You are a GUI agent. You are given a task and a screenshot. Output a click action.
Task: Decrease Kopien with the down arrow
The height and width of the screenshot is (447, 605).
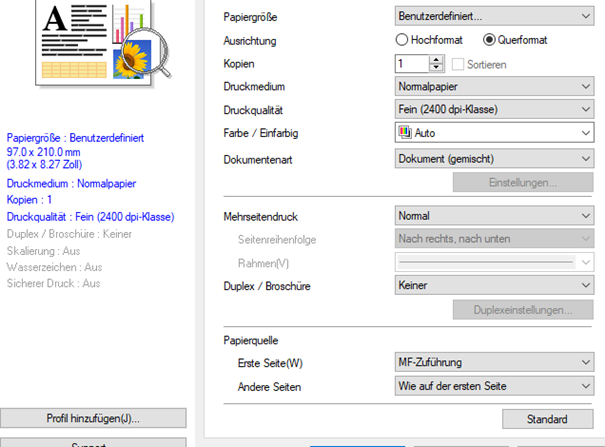[x=436, y=69]
